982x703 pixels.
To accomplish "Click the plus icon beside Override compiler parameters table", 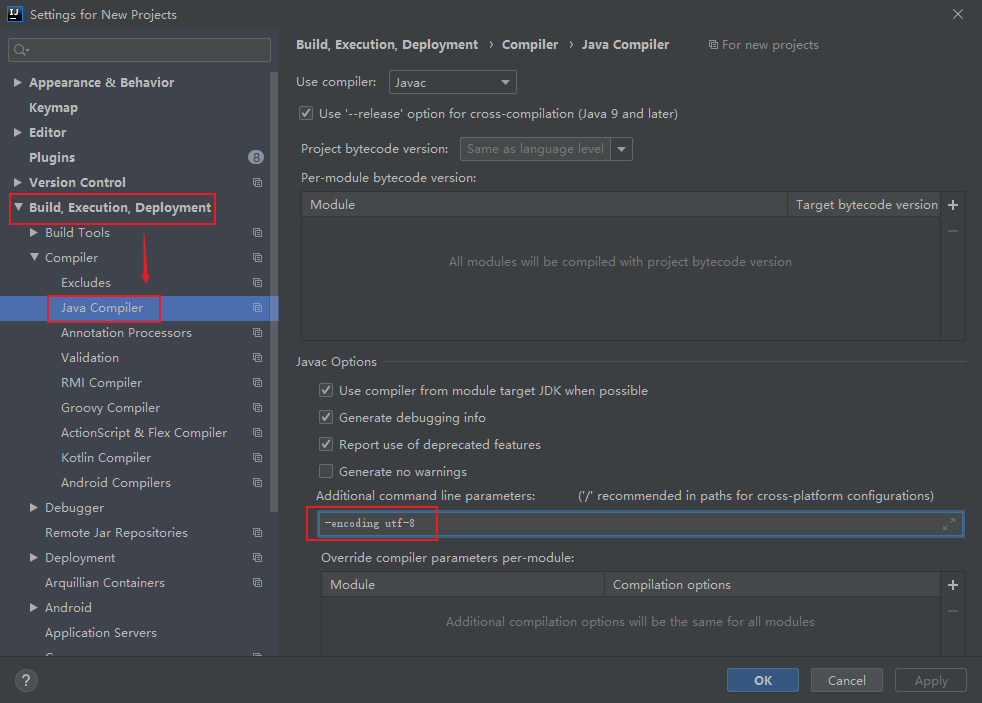I will (952, 585).
